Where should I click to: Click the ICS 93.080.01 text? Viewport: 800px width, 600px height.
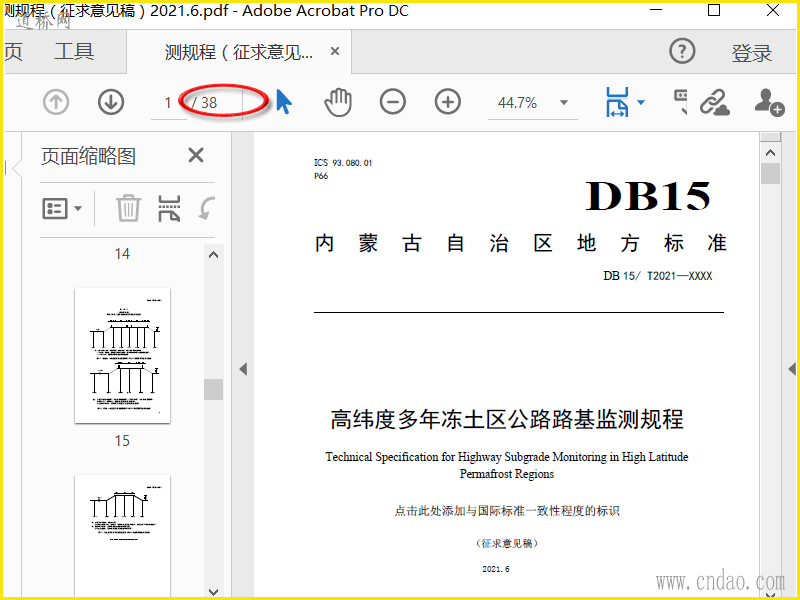click(x=343, y=163)
